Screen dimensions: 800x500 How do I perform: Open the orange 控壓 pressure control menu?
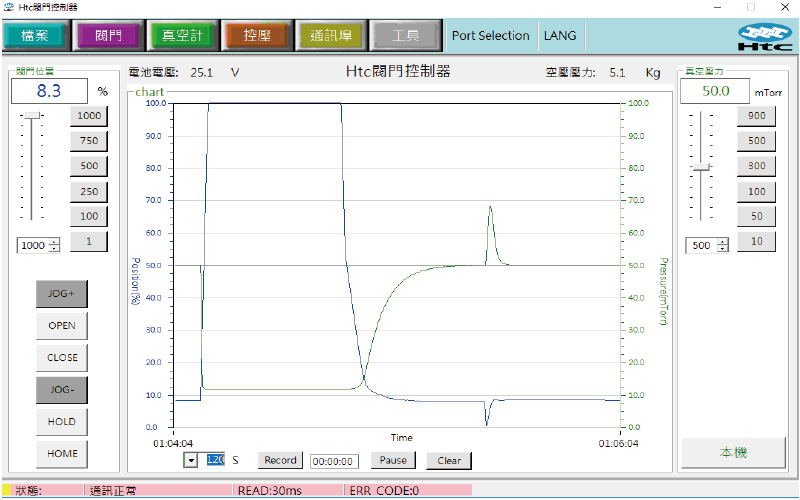(257, 35)
